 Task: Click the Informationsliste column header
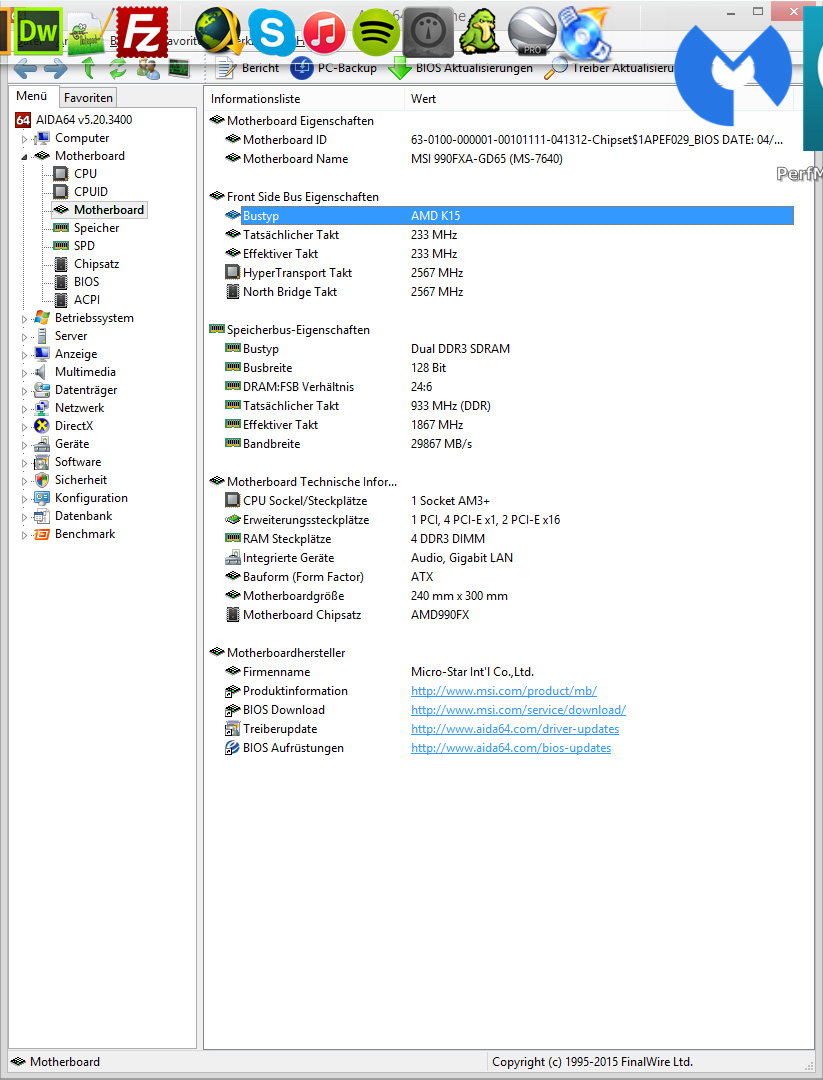click(x=304, y=98)
